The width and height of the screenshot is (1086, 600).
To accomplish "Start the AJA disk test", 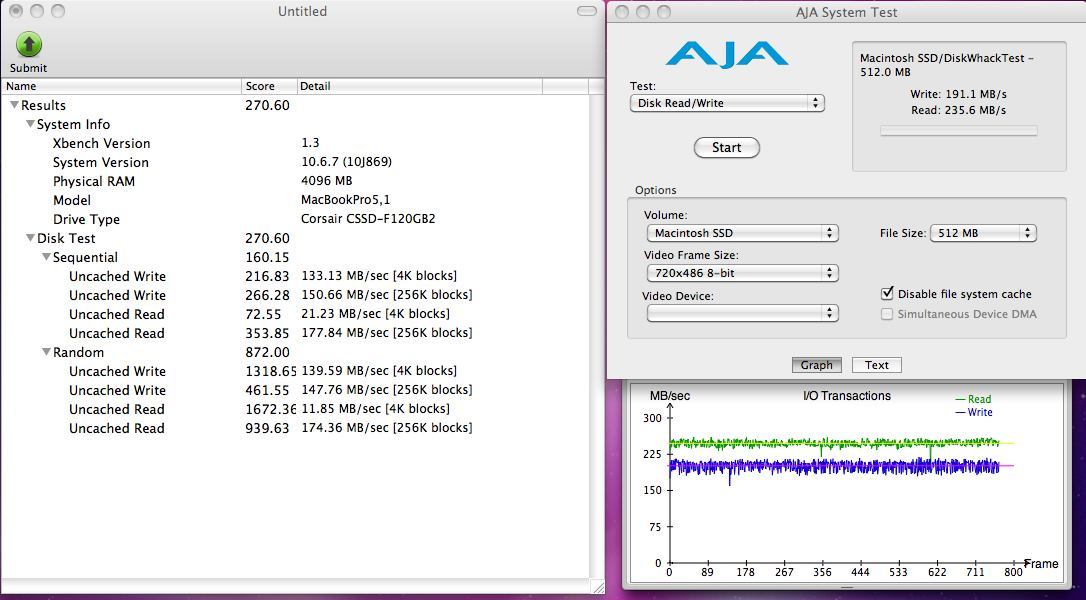I will point(727,148).
